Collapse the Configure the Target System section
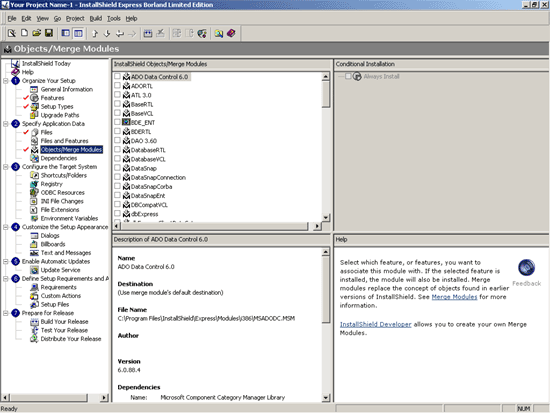Viewport: 550px width, 413px height. (x=6, y=167)
